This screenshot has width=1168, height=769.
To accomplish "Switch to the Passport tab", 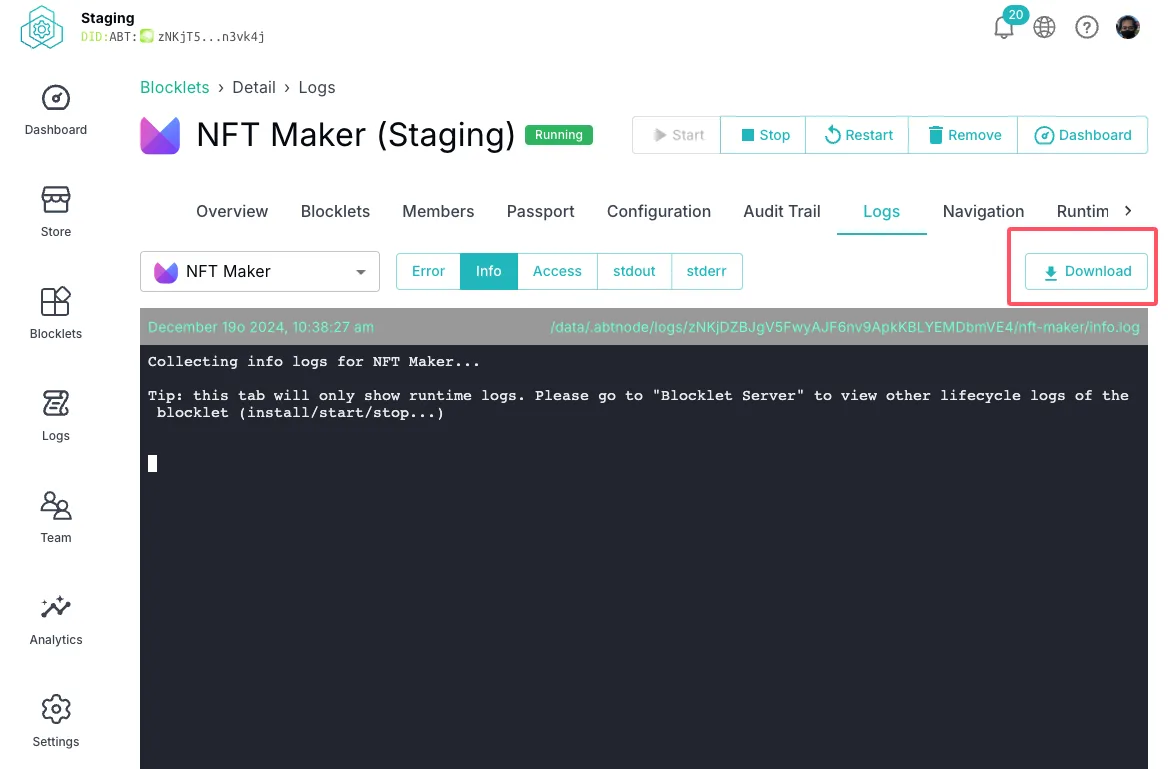I will click(541, 212).
